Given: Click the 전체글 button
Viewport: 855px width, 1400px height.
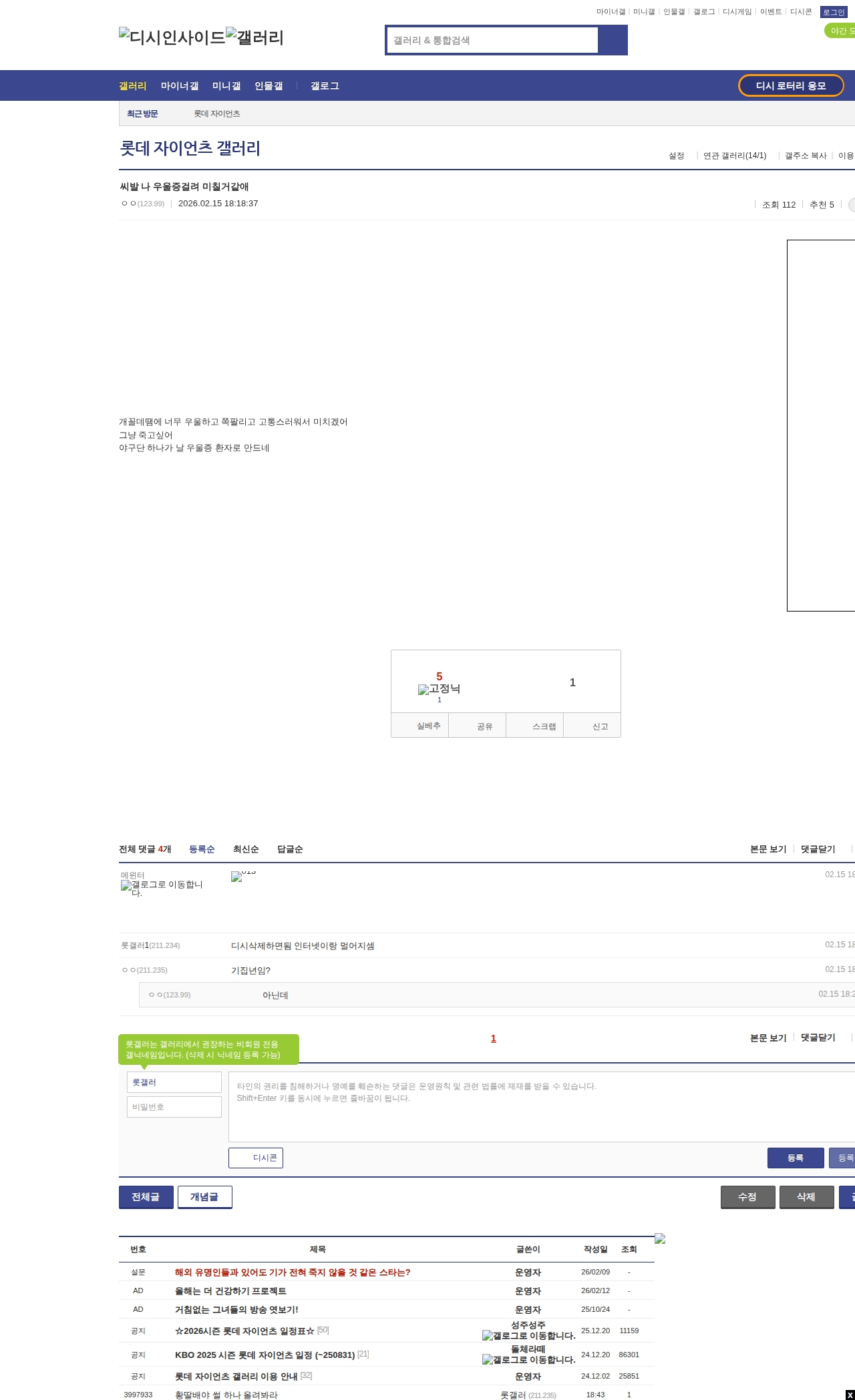Looking at the screenshot, I should (146, 1197).
